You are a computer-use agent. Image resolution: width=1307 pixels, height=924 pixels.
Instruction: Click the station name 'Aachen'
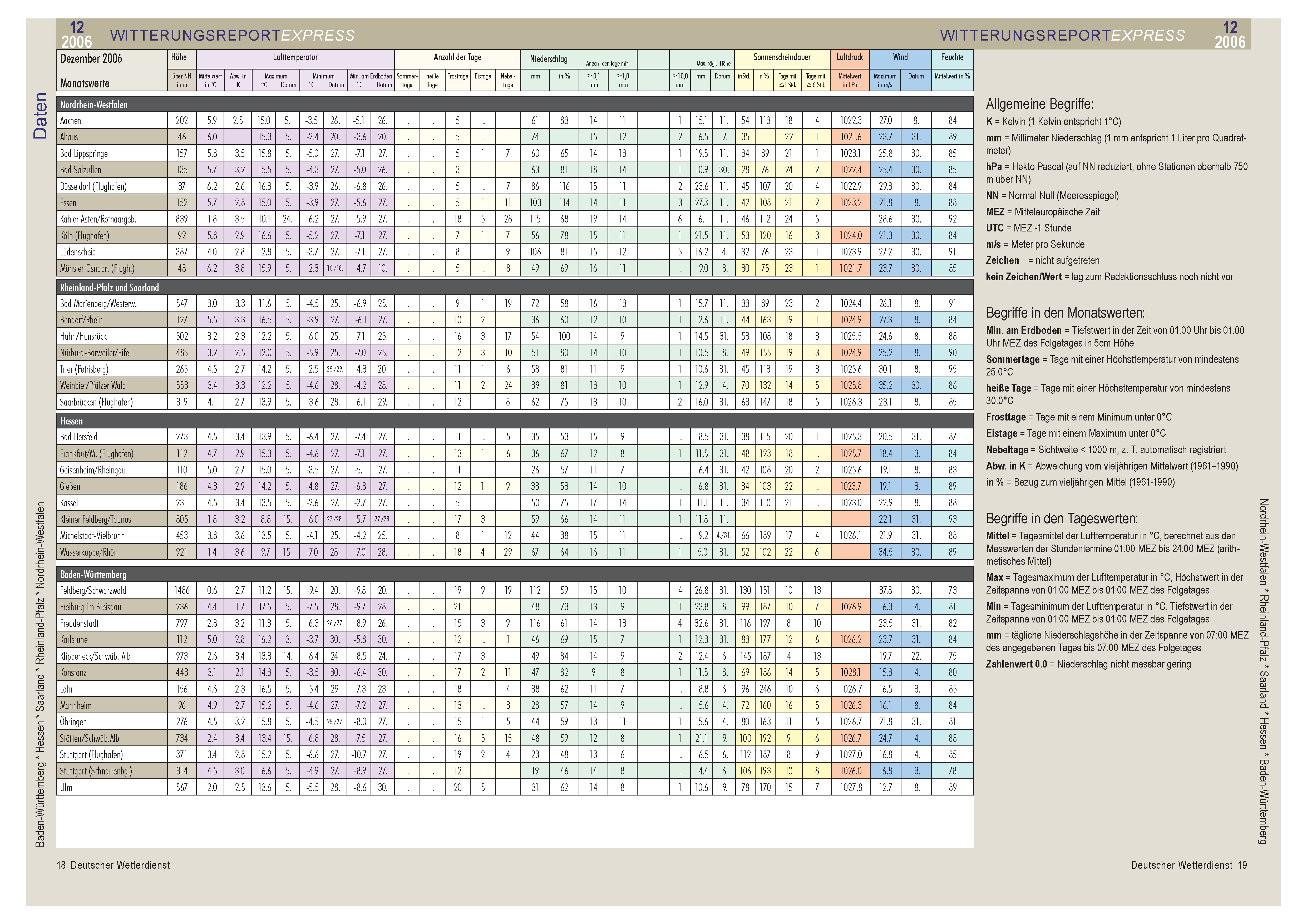click(x=71, y=121)
